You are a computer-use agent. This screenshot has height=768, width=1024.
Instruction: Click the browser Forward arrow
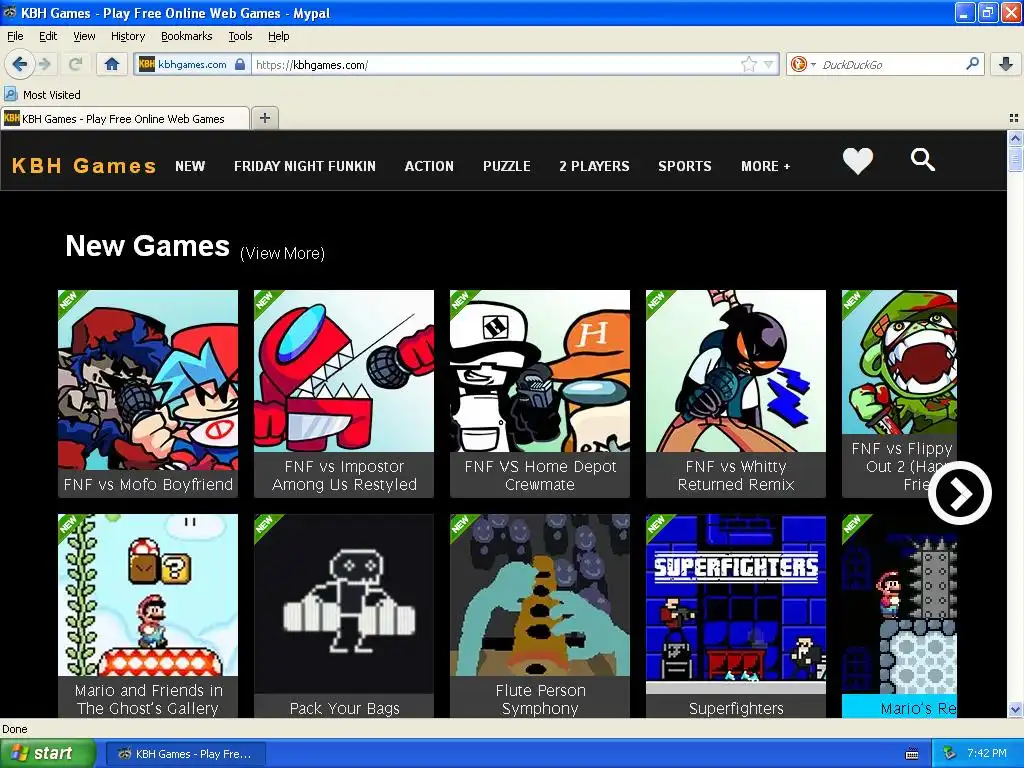45,64
